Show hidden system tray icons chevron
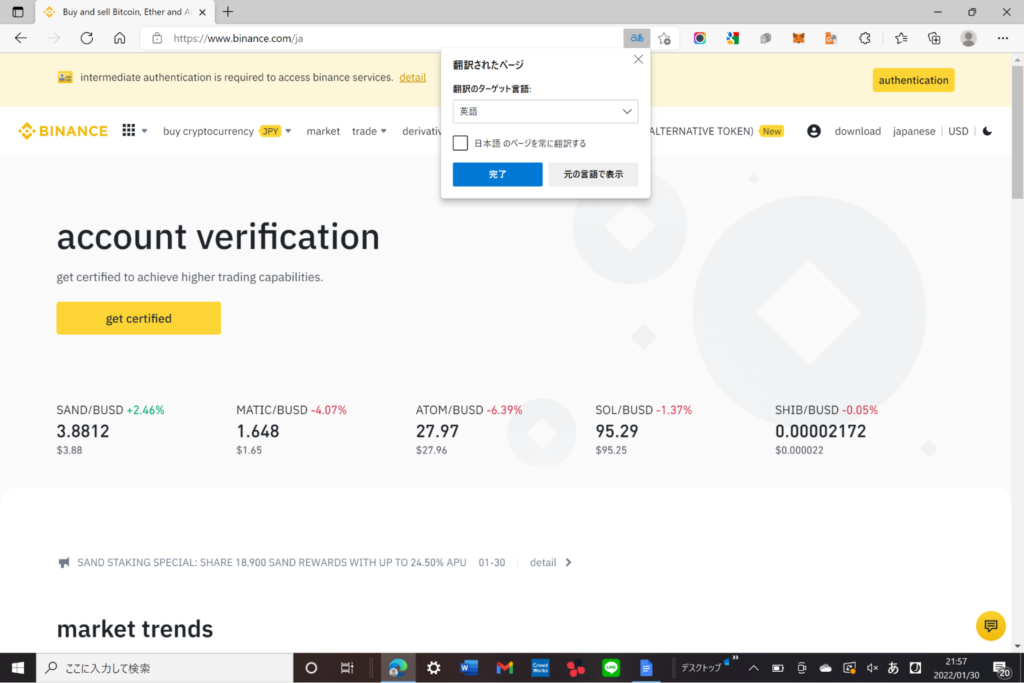Viewport: 1024px width, 683px height. tap(754, 668)
